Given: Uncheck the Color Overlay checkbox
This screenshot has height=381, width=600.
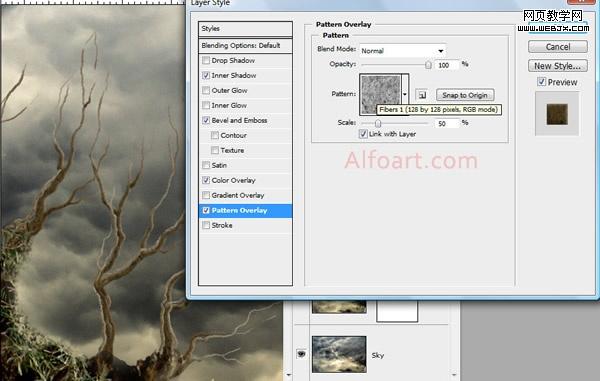Looking at the screenshot, I should click(x=206, y=180).
